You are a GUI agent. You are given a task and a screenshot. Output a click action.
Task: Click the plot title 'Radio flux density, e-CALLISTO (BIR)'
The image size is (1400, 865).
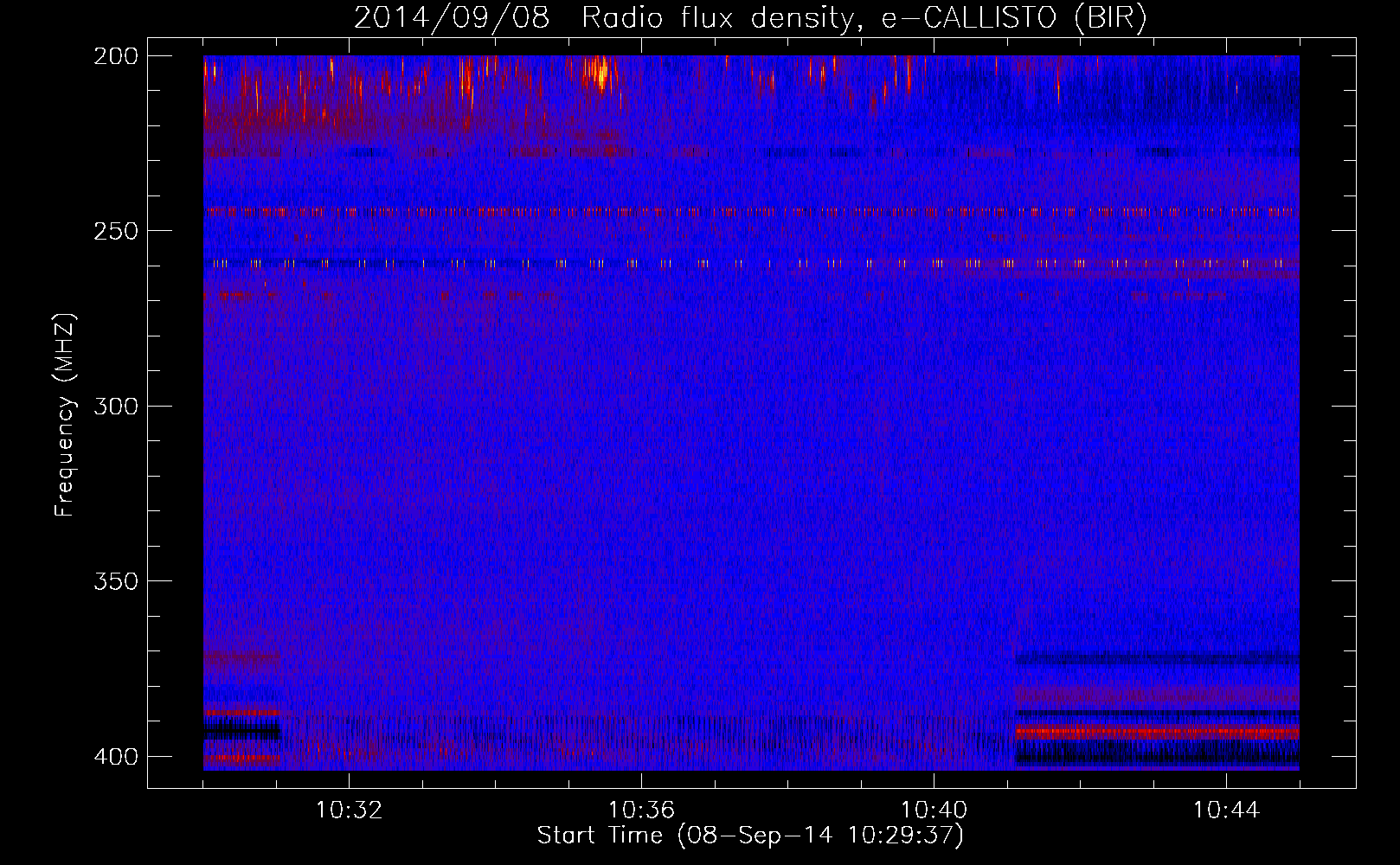click(x=864, y=18)
